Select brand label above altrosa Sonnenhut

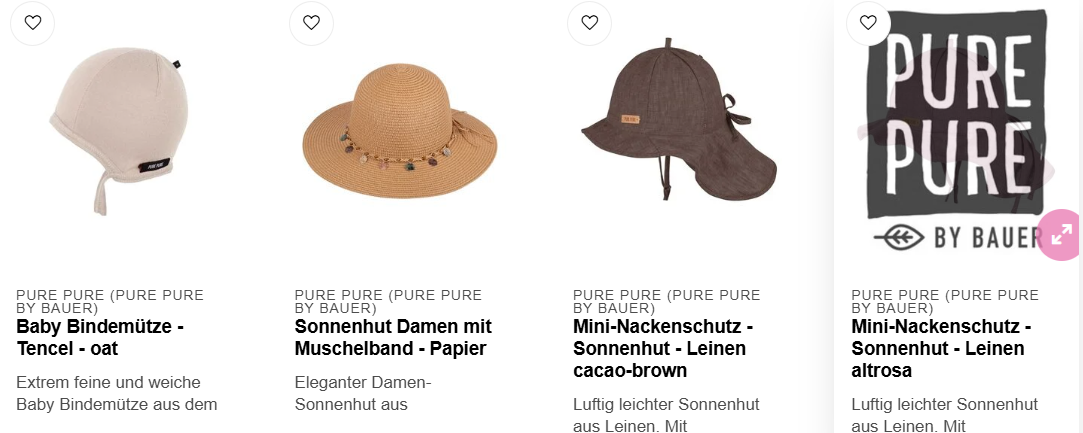click(945, 302)
